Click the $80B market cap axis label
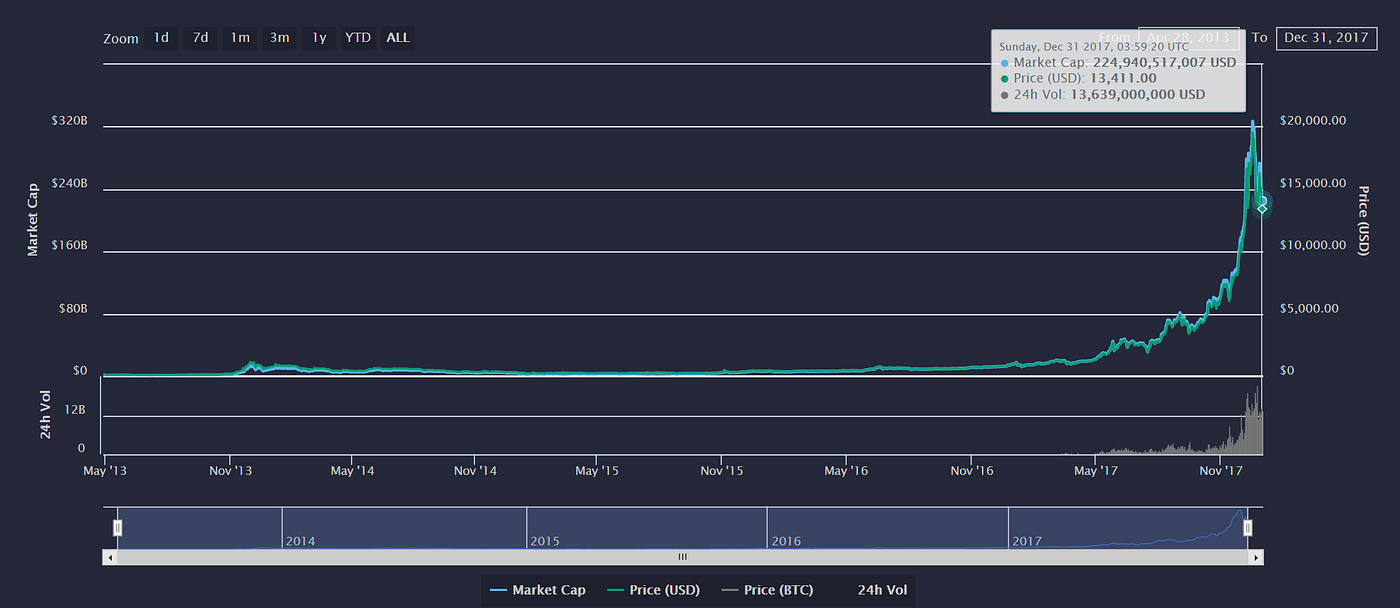1400x608 pixels. [73, 308]
